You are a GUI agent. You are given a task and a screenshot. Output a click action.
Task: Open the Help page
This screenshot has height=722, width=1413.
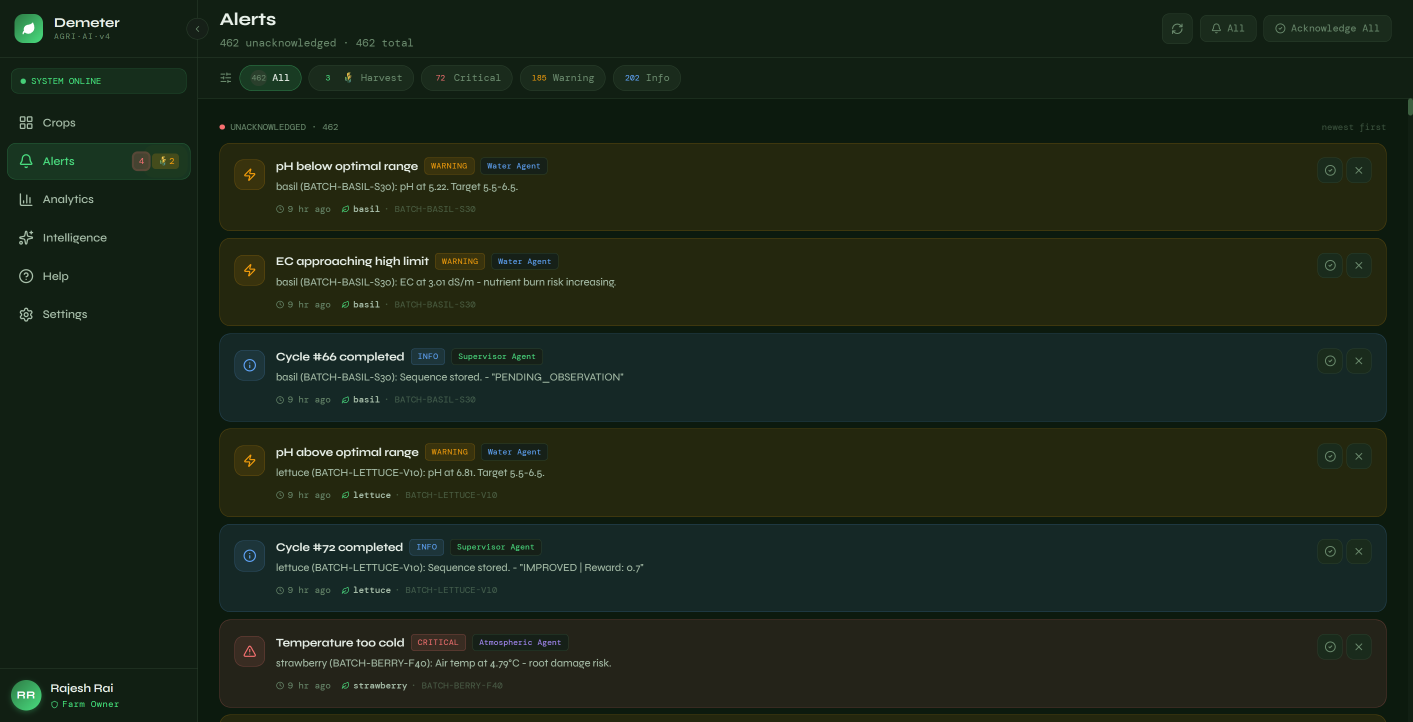(98, 276)
